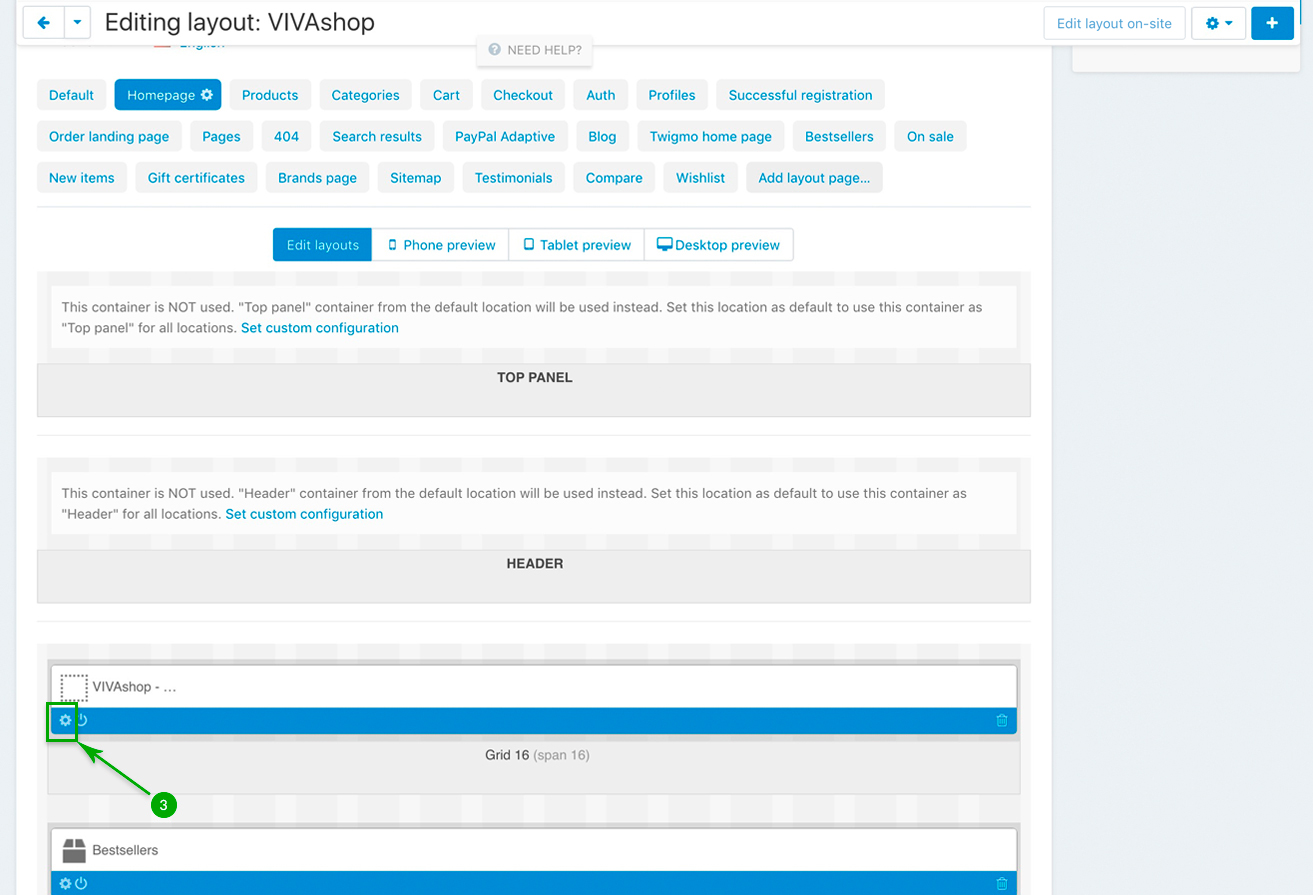Screen dimensions: 1313x895
Task: Click Set custom configuration for Top panel
Action: click(x=319, y=328)
